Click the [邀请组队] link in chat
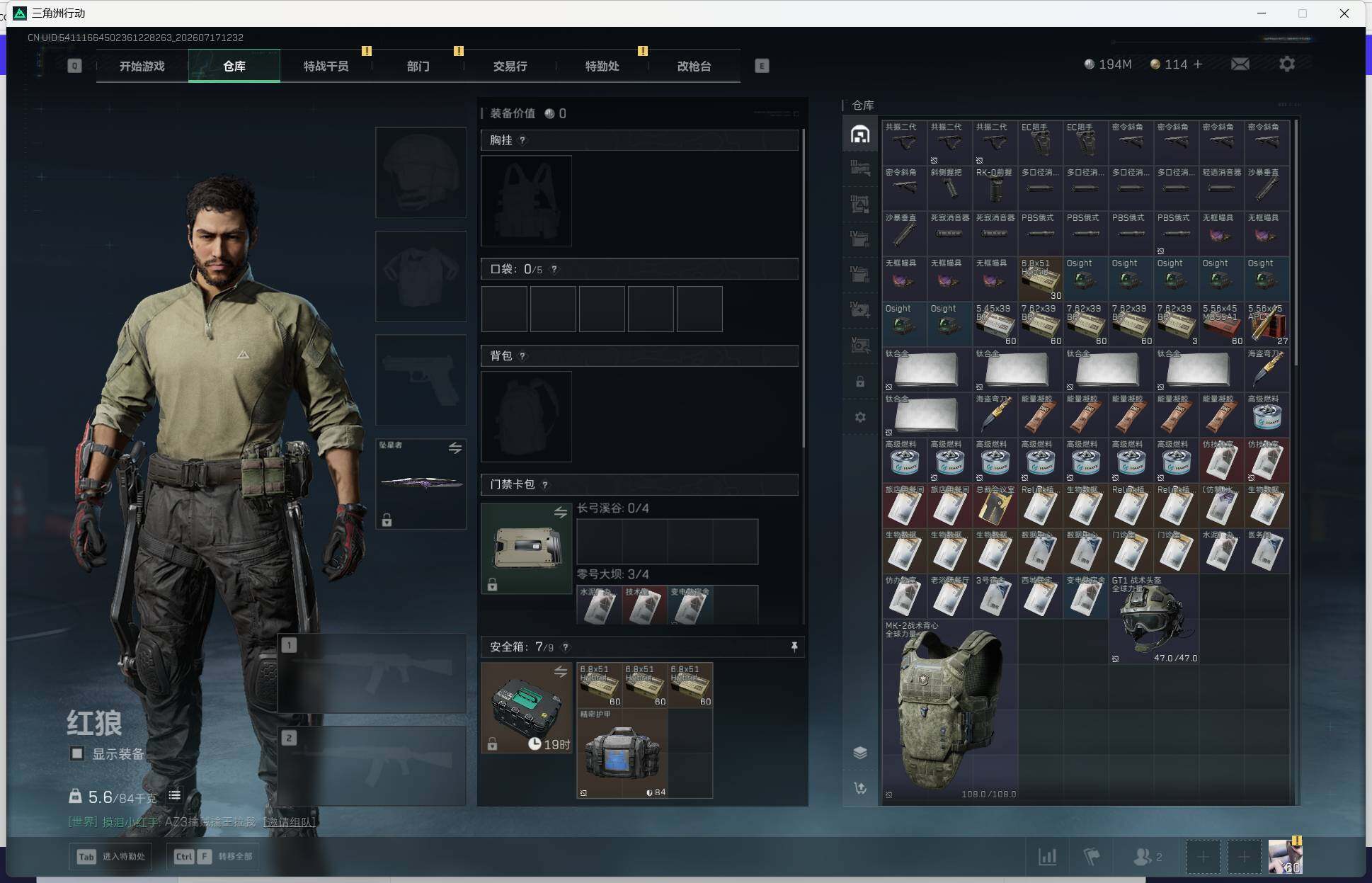This screenshot has height=883, width=1372. tap(289, 822)
